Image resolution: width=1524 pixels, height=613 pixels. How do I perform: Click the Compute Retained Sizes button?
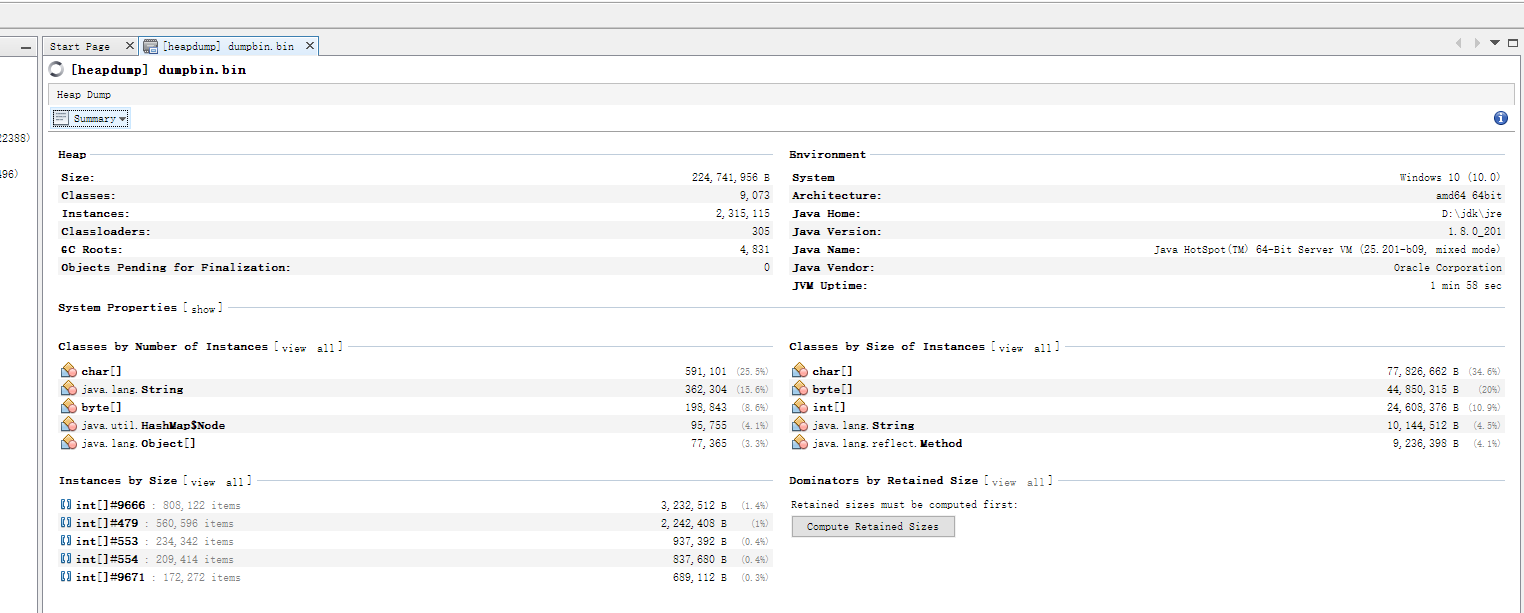click(872, 526)
